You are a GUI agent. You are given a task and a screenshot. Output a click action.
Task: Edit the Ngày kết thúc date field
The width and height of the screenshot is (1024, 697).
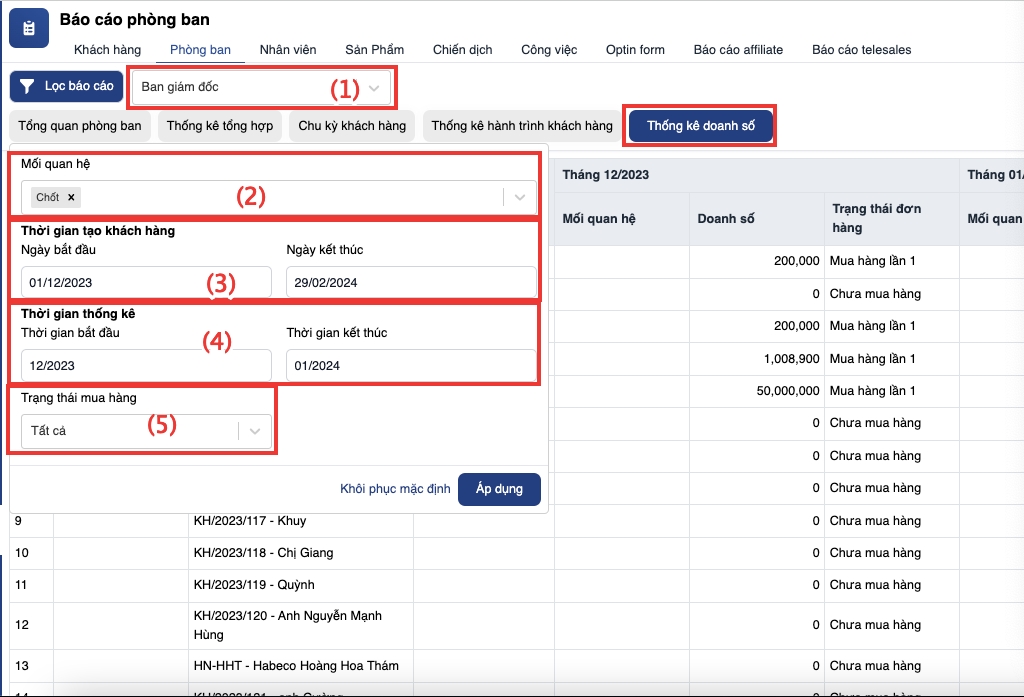(x=410, y=282)
